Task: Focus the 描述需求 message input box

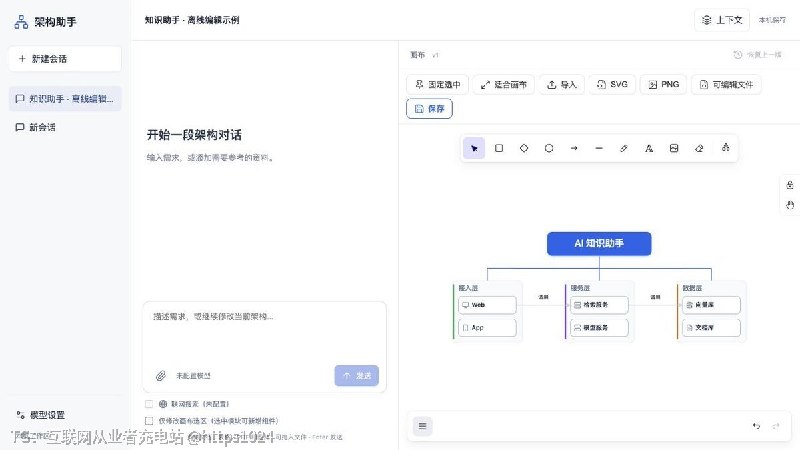Action: point(264,333)
